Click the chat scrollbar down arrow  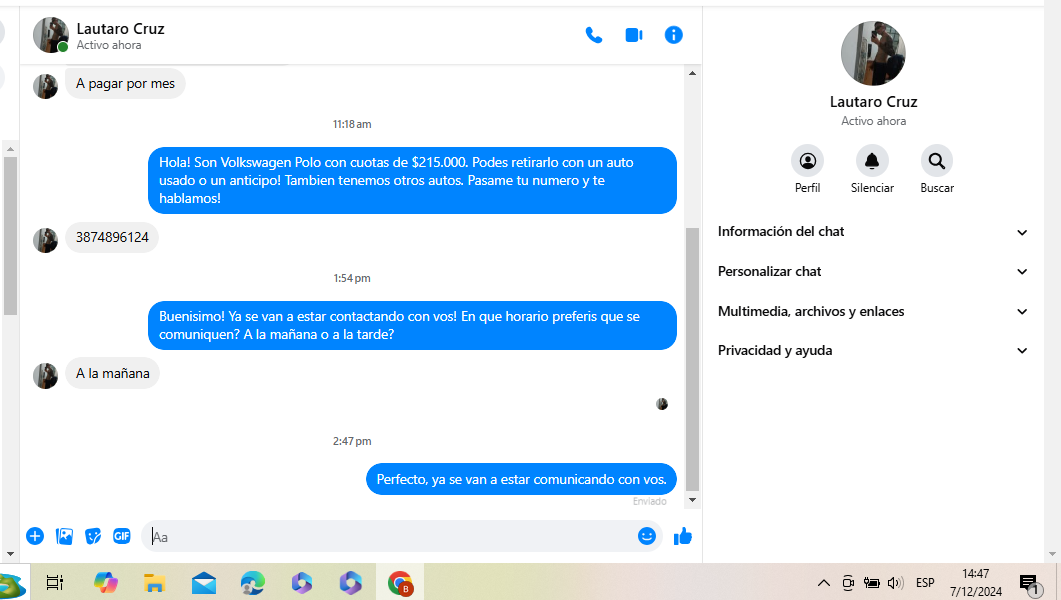(x=693, y=500)
